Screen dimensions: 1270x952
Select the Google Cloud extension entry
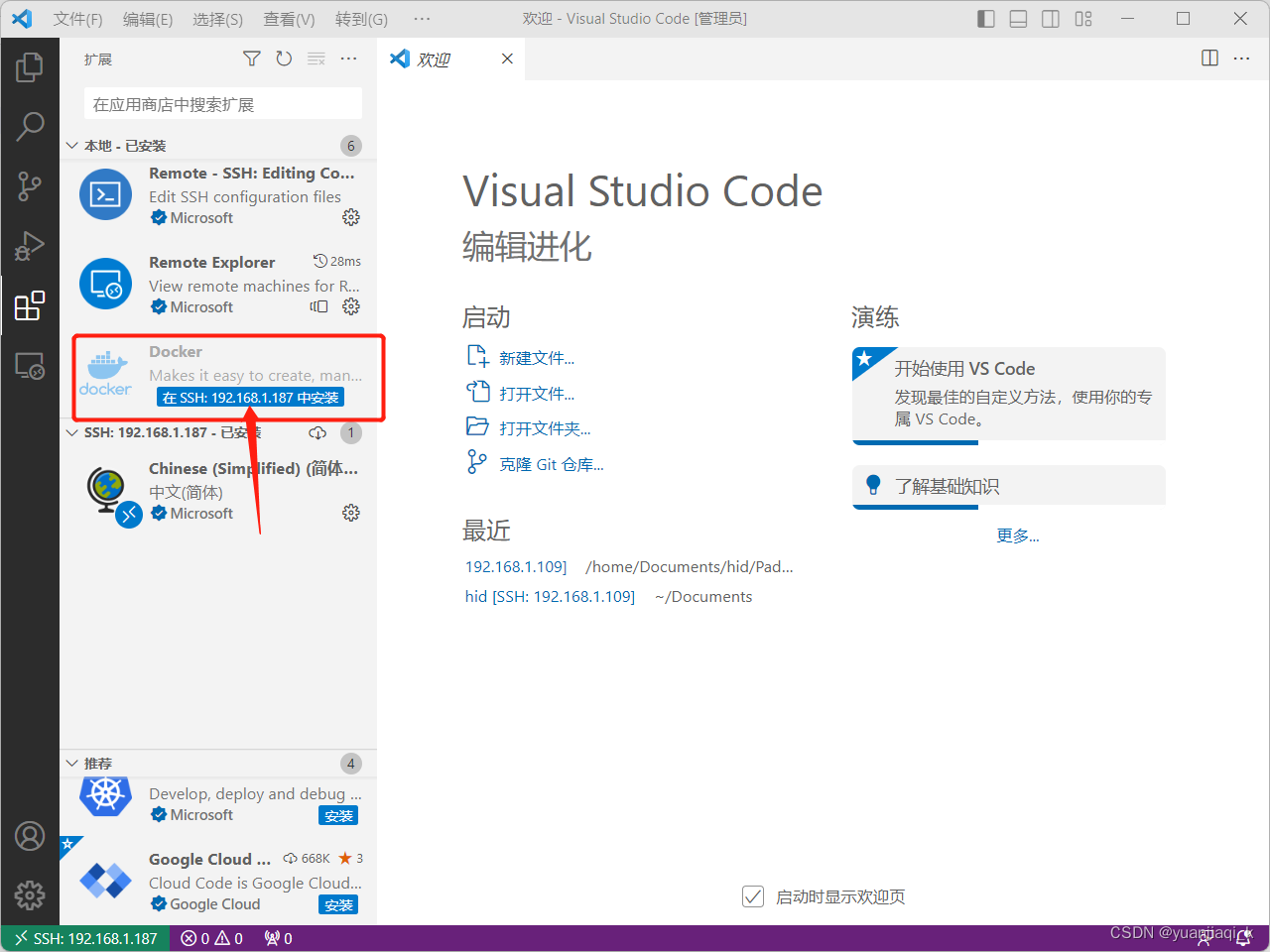click(x=218, y=881)
